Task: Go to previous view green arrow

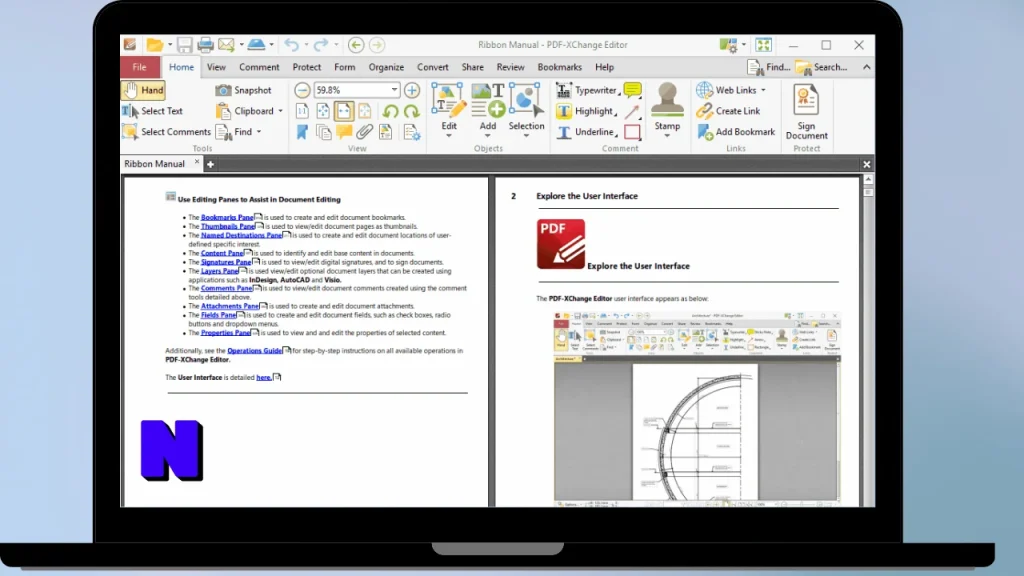Action: pyautogui.click(x=356, y=44)
